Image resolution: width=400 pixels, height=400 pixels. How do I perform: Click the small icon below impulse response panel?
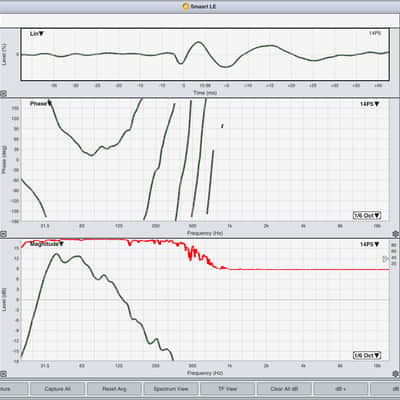tap(3, 93)
